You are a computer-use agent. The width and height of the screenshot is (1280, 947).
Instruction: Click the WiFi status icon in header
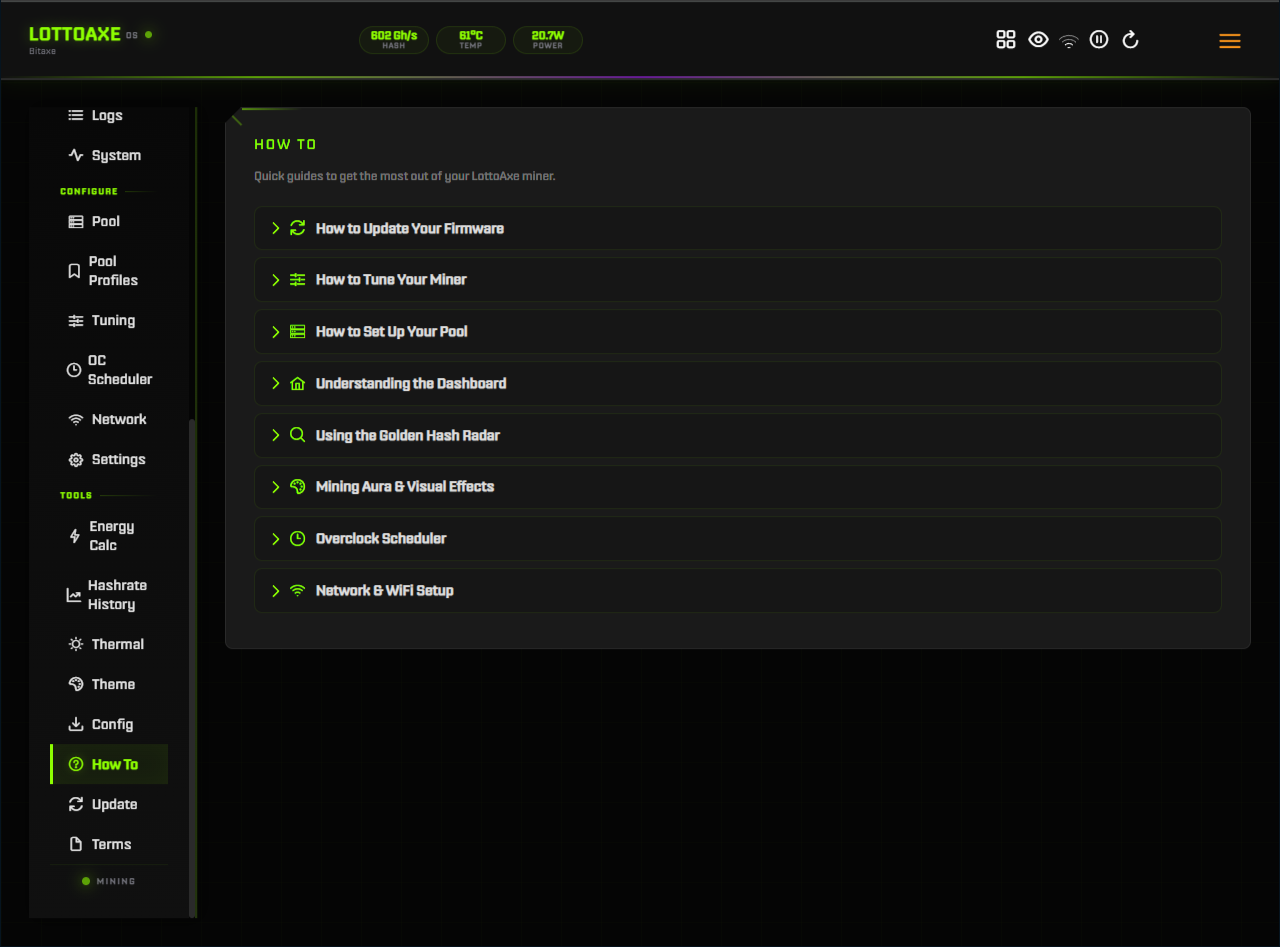1069,41
